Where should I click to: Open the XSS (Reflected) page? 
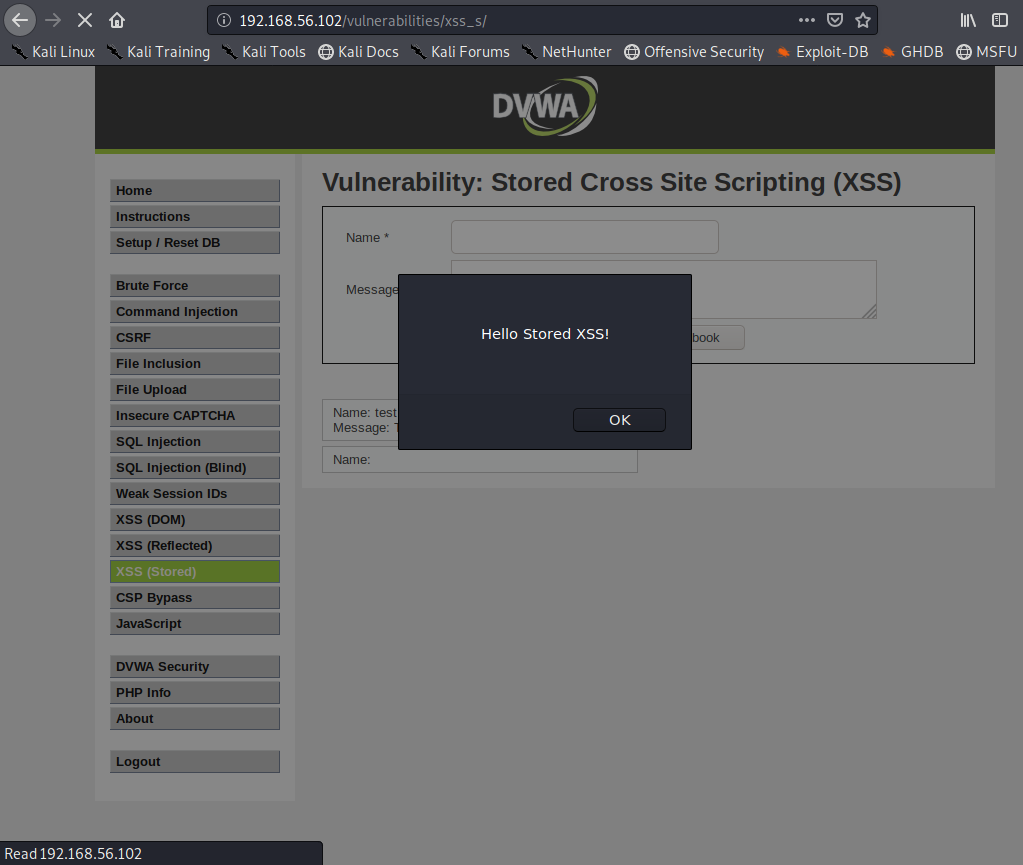194,545
